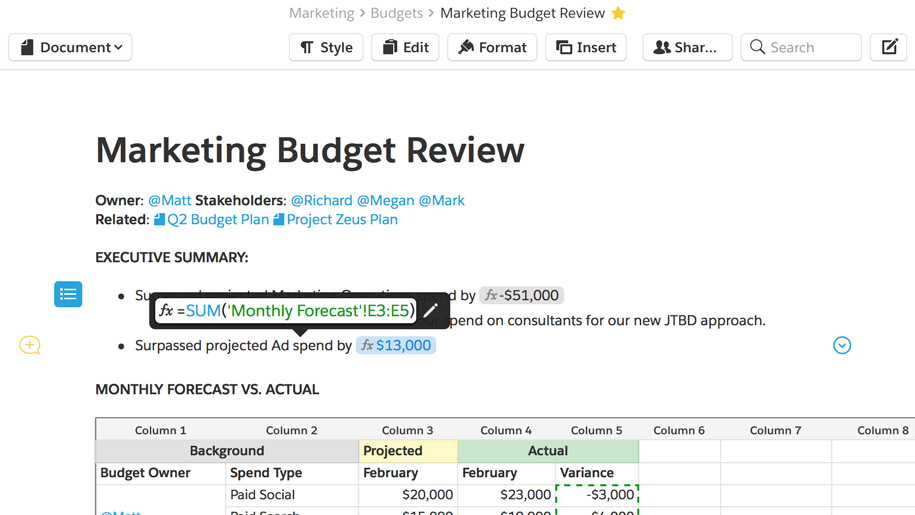
Task: Click the @Richard stakeholder mention
Action: click(x=322, y=200)
